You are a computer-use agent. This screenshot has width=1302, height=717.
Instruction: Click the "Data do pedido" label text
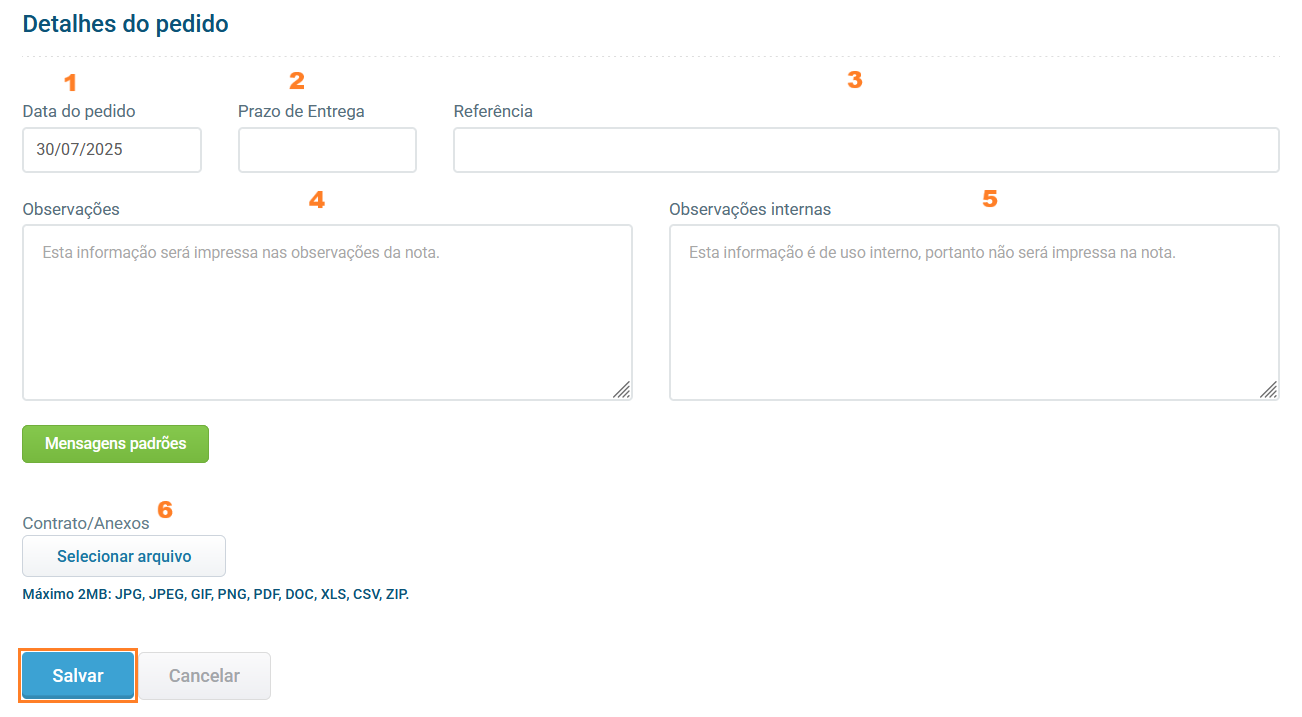[x=79, y=111]
